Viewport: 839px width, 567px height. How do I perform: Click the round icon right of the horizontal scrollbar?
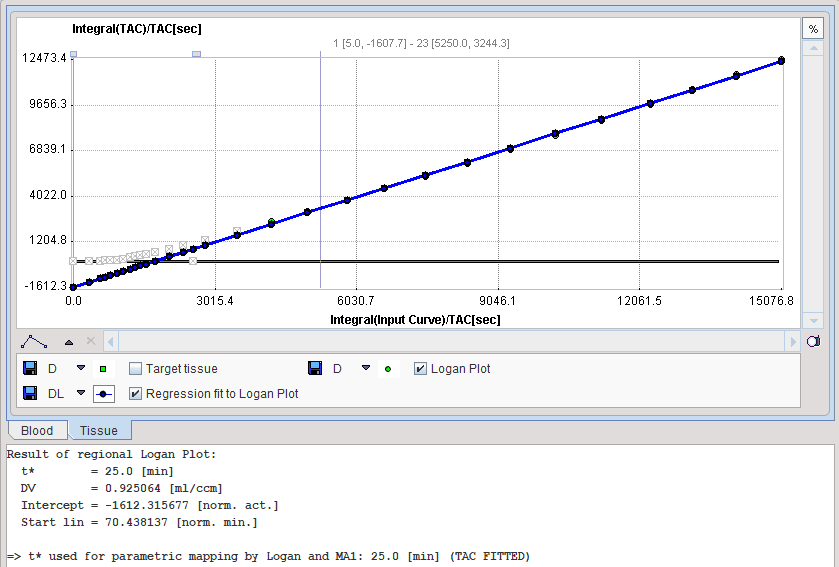click(x=813, y=341)
